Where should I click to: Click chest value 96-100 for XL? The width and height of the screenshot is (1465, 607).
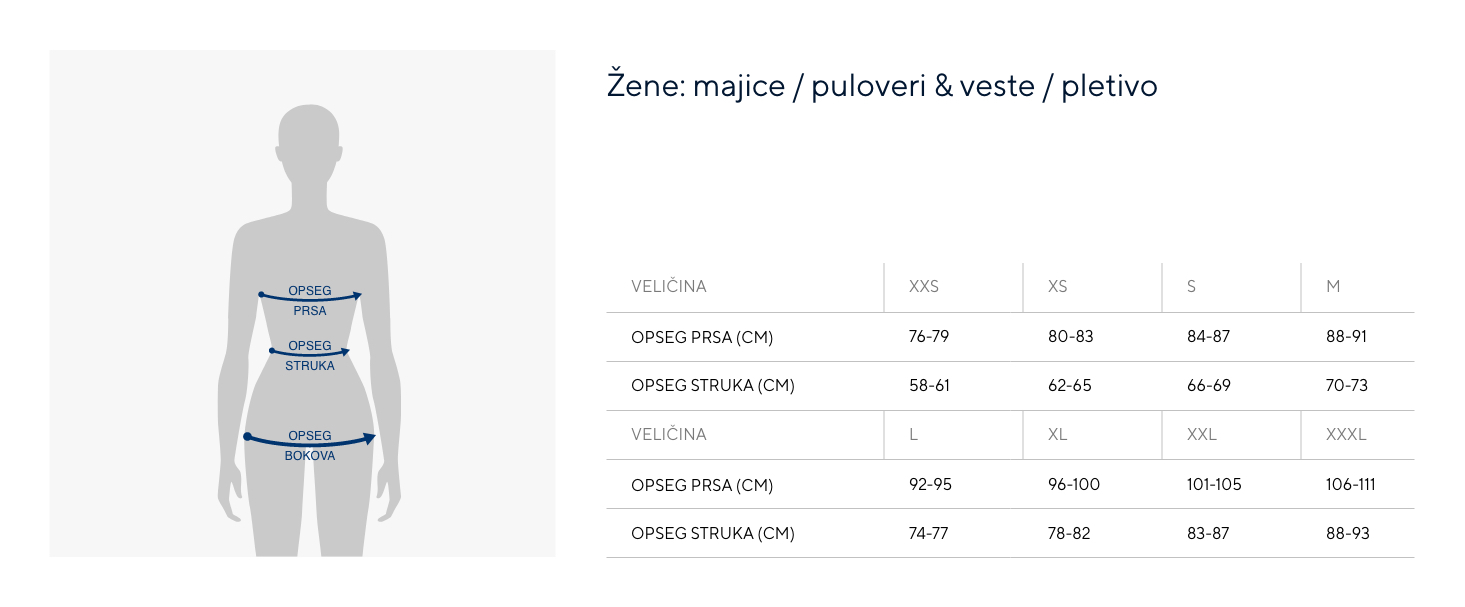(x=1074, y=485)
